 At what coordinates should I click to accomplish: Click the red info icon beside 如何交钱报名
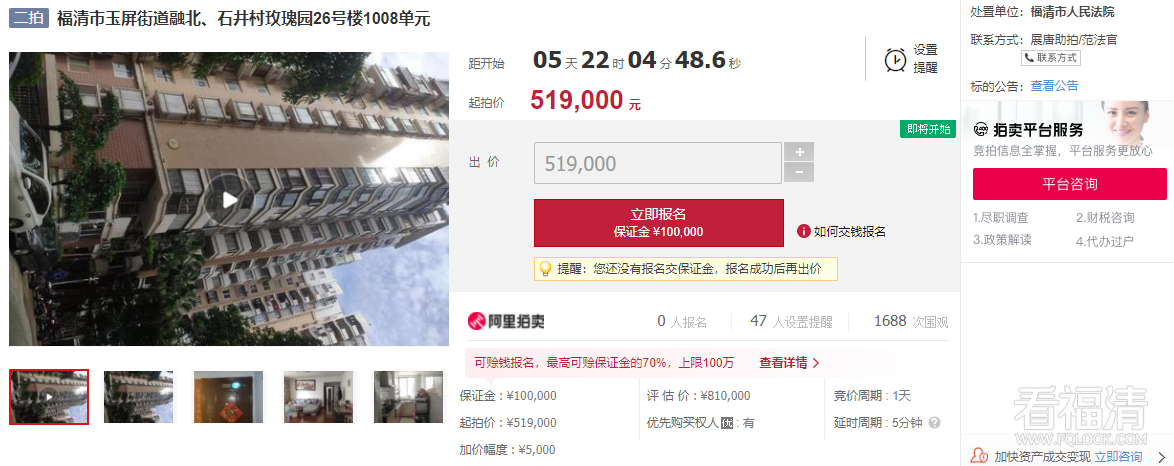click(803, 232)
